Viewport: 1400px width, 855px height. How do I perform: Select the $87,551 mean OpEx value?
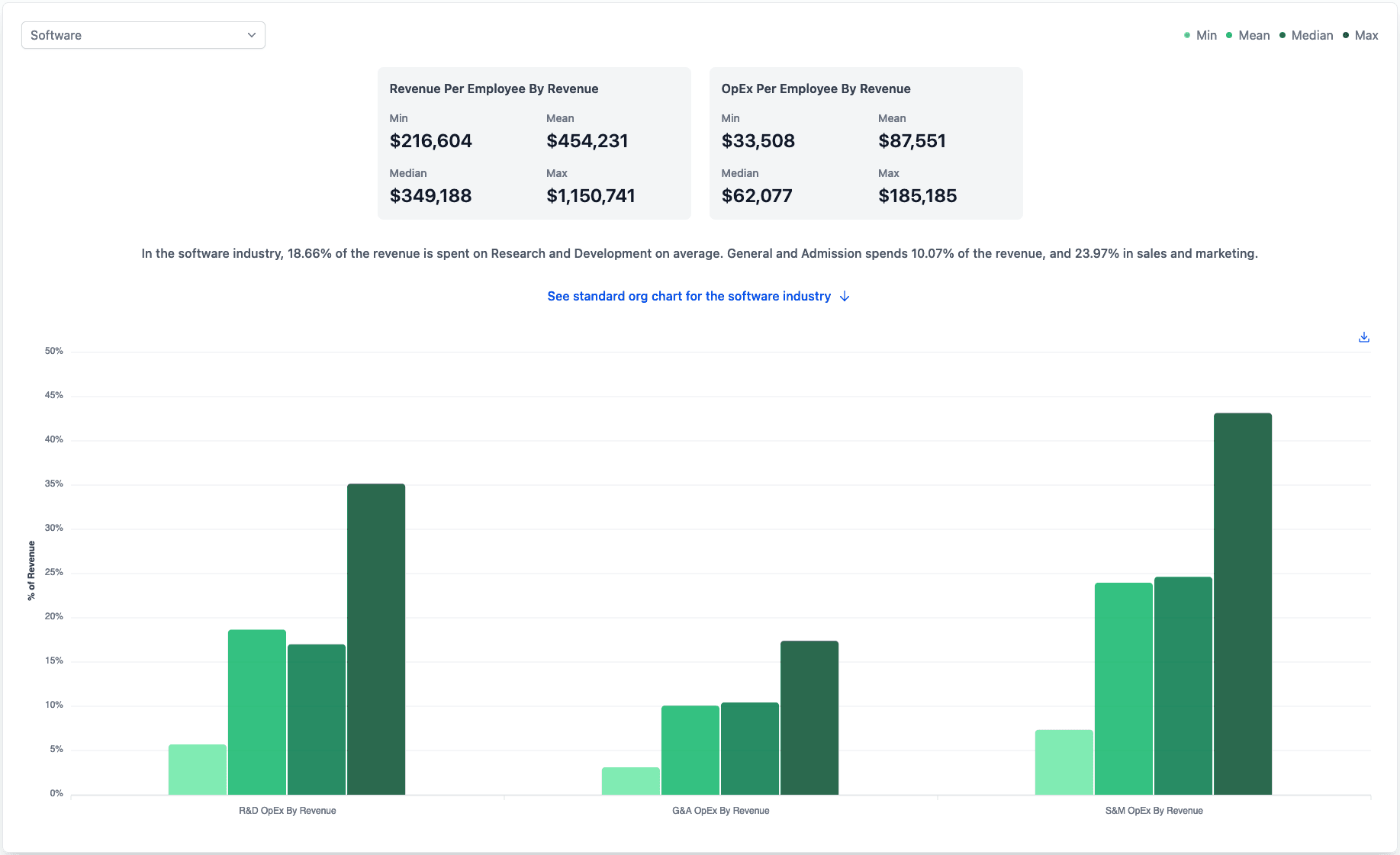(912, 141)
